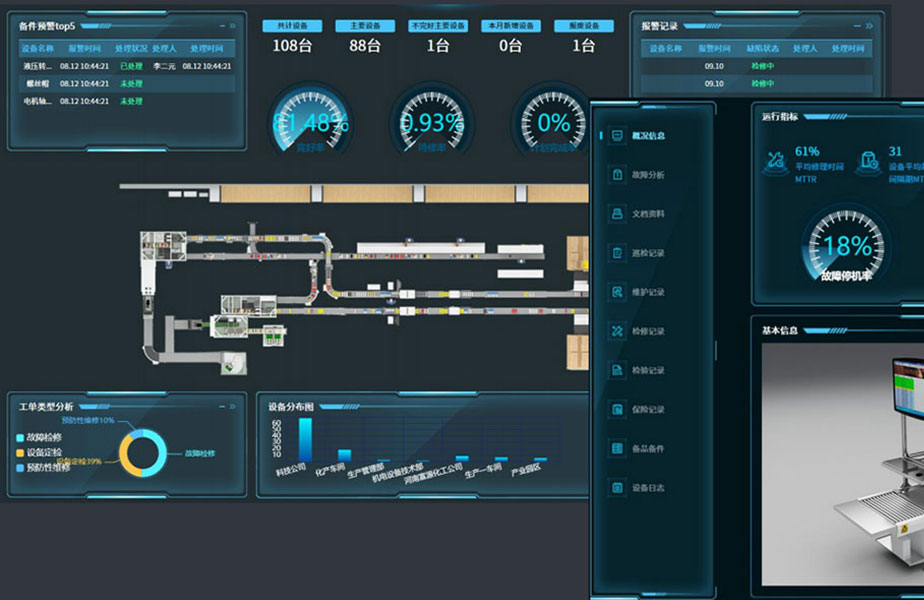Open the 概况信息 sidebar icon
The width and height of the screenshot is (924, 600).
click(x=617, y=136)
